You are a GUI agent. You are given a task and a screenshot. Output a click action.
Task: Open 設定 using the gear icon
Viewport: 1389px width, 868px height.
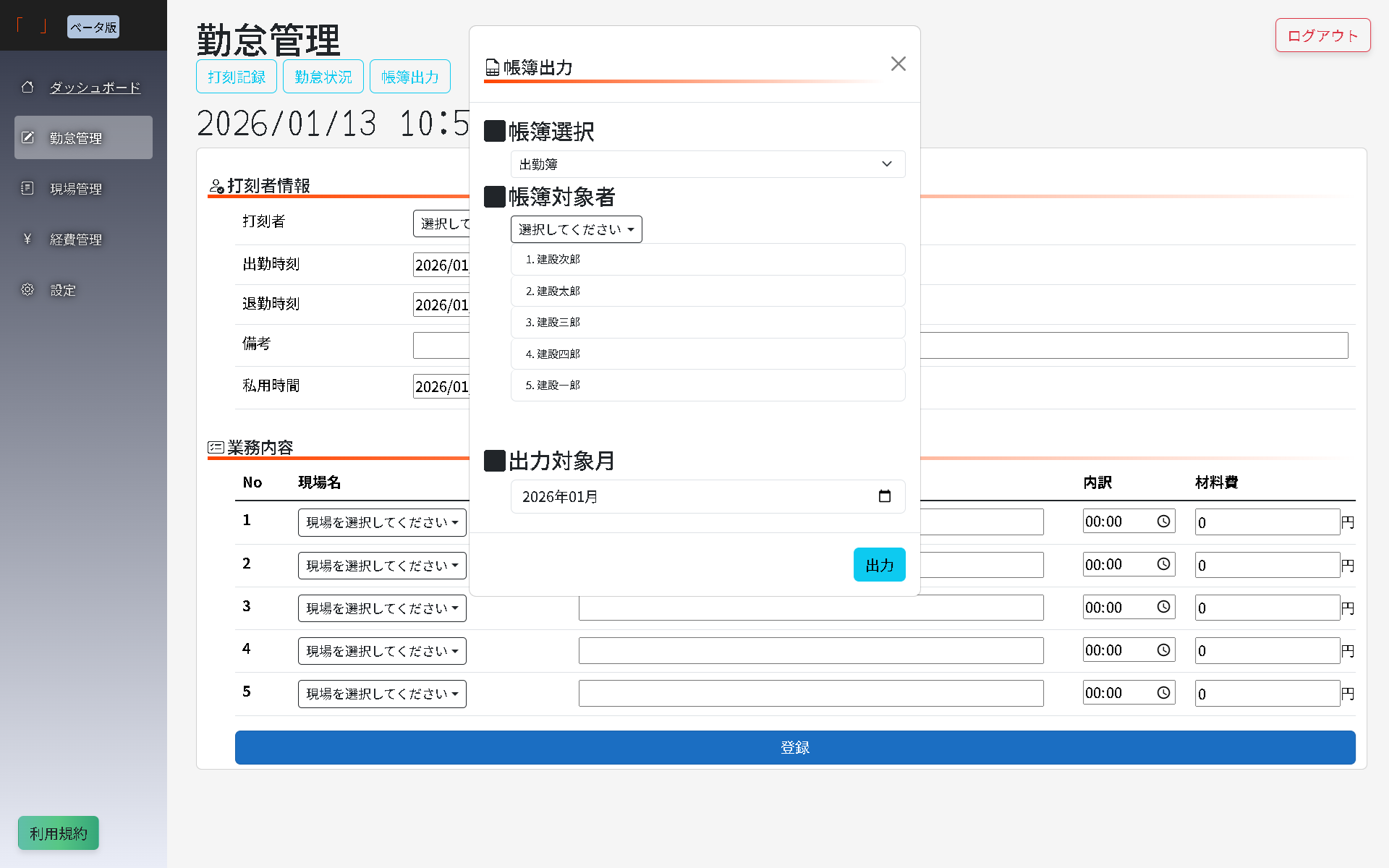(x=28, y=289)
